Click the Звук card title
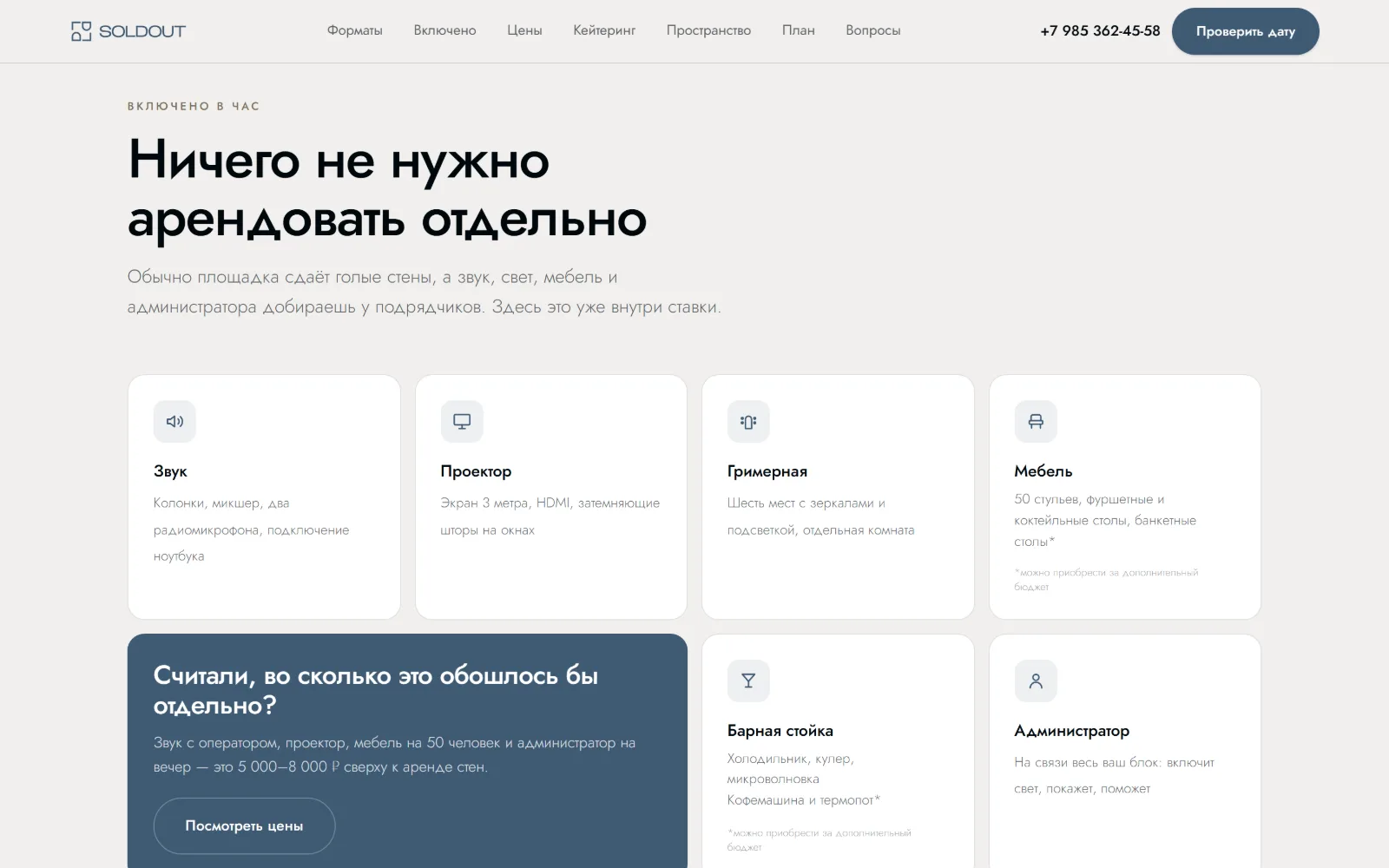Screen dimensions: 1389x868 click(x=170, y=471)
